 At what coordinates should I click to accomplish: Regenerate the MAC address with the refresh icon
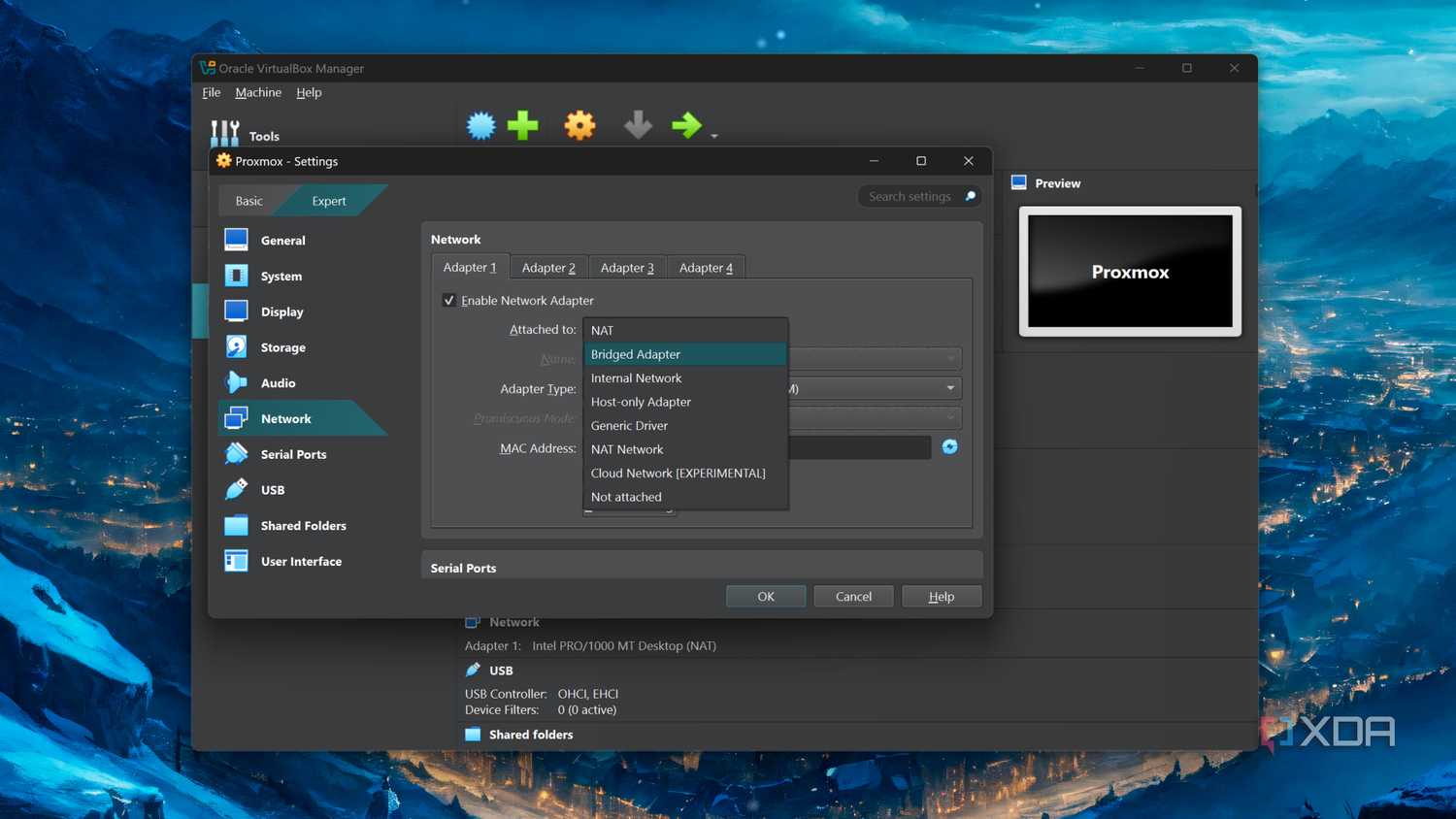click(949, 446)
